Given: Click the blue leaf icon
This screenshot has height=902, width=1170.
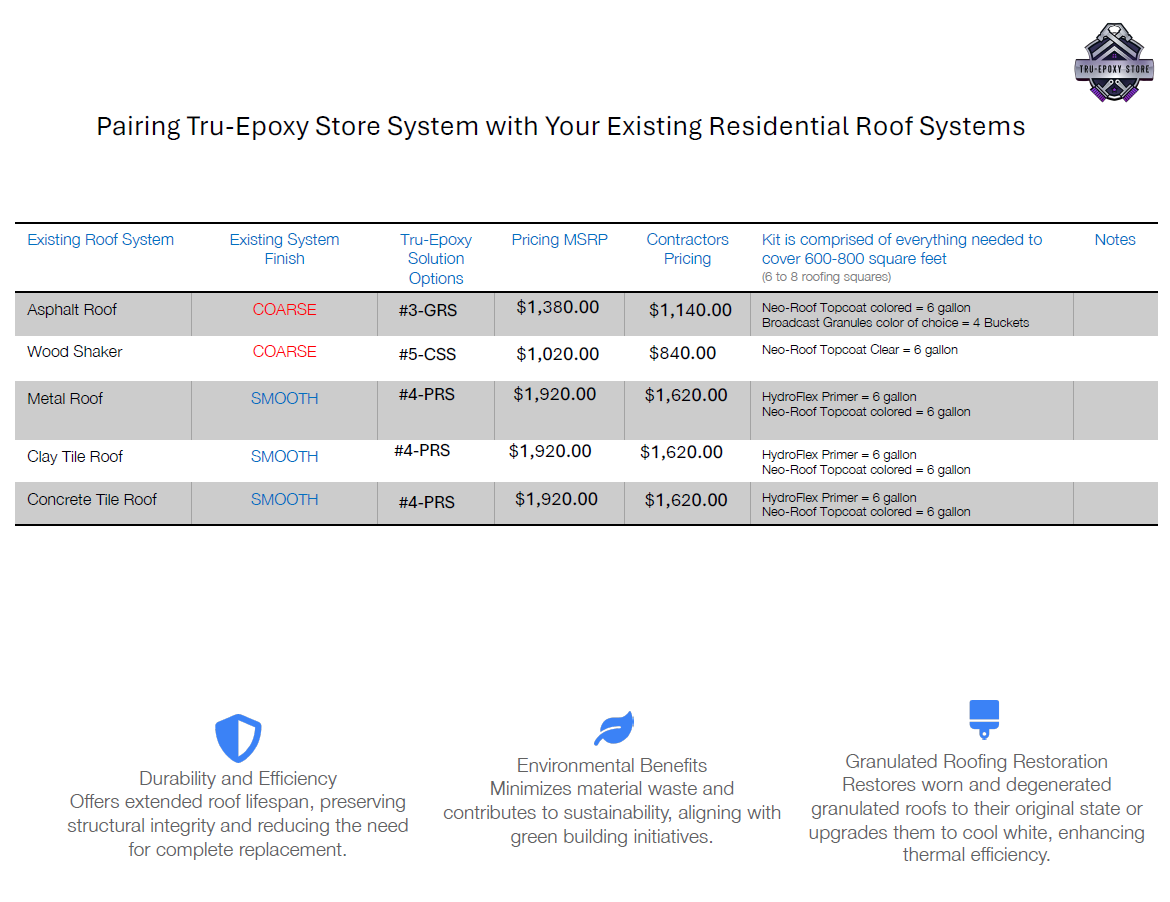Looking at the screenshot, I should click(614, 728).
